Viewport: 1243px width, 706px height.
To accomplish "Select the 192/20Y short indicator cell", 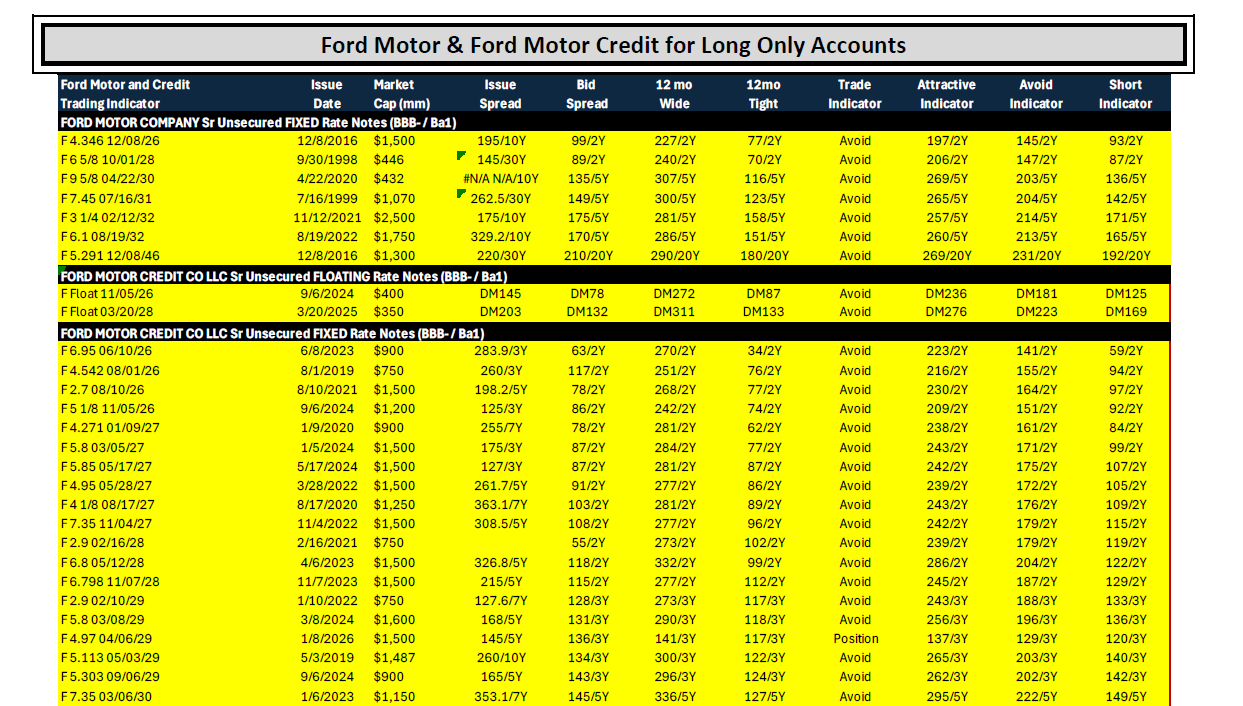I will [1125, 255].
